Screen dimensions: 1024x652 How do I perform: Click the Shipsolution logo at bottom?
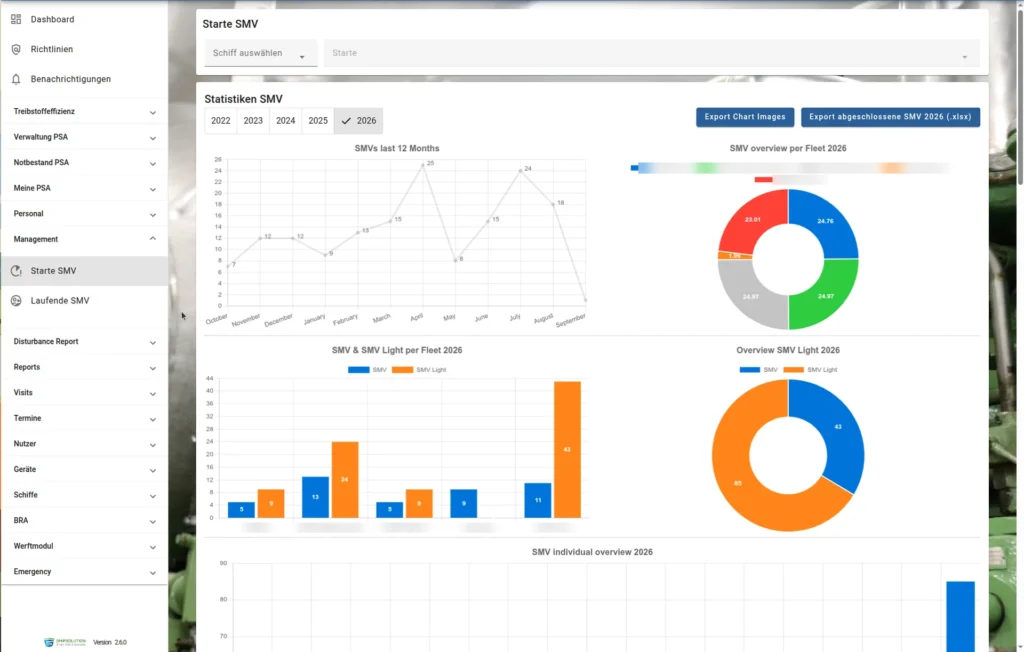[x=65, y=642]
